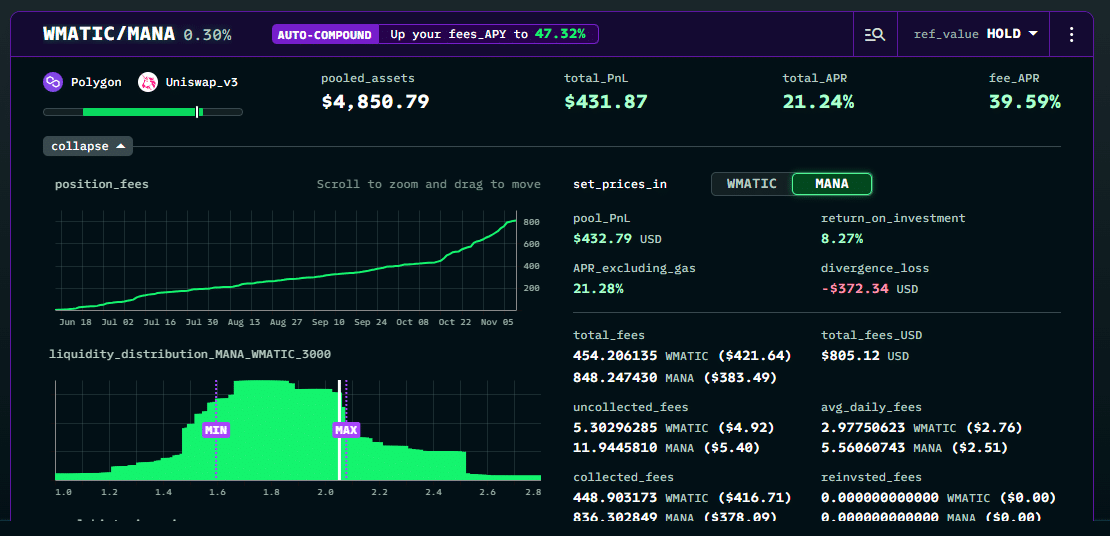The width and height of the screenshot is (1110, 536).
Task: Click reinvsted_fees 0.000000000000 WMATIC row
Action: coord(939,498)
